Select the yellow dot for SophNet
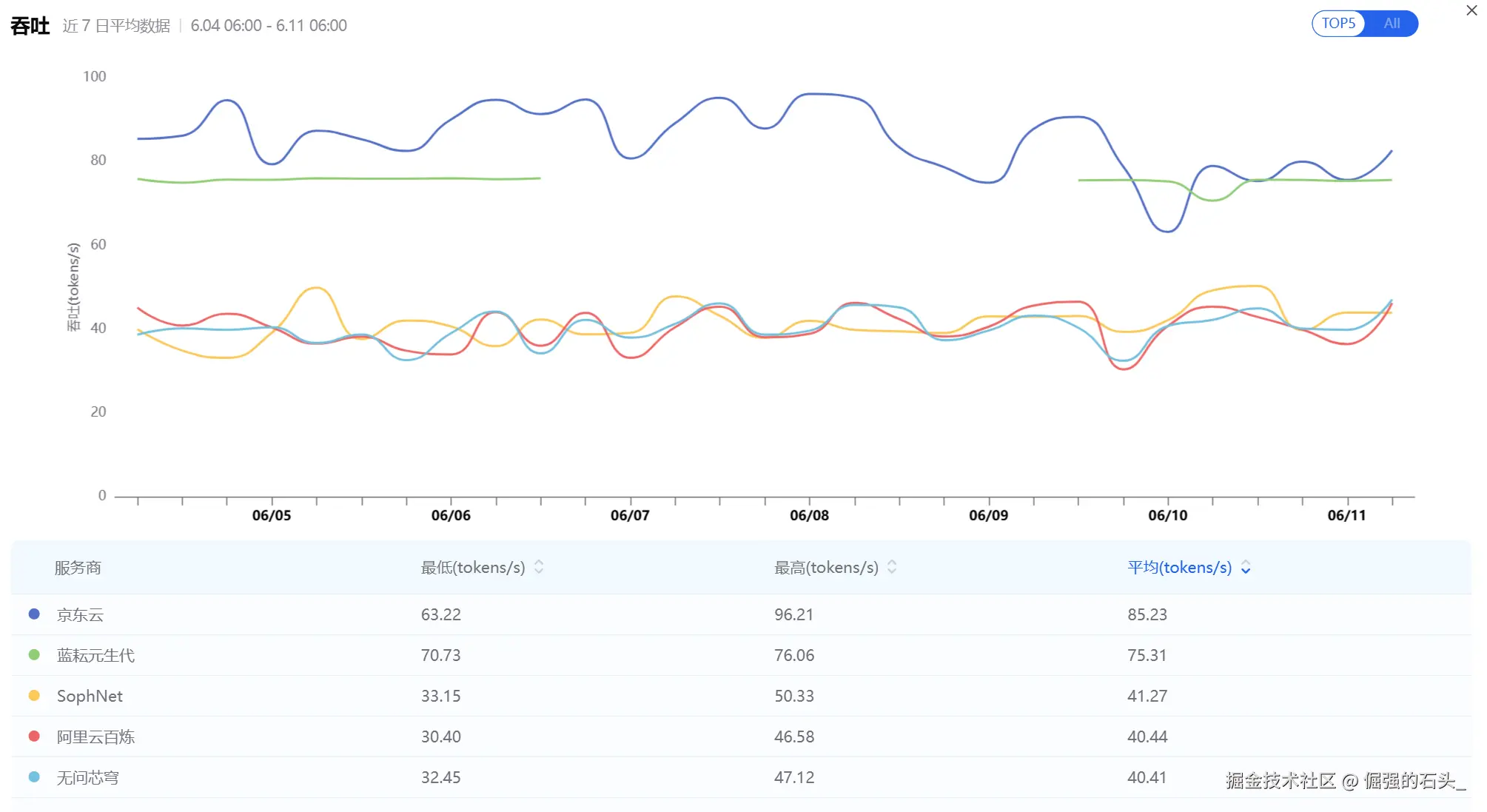 point(34,696)
